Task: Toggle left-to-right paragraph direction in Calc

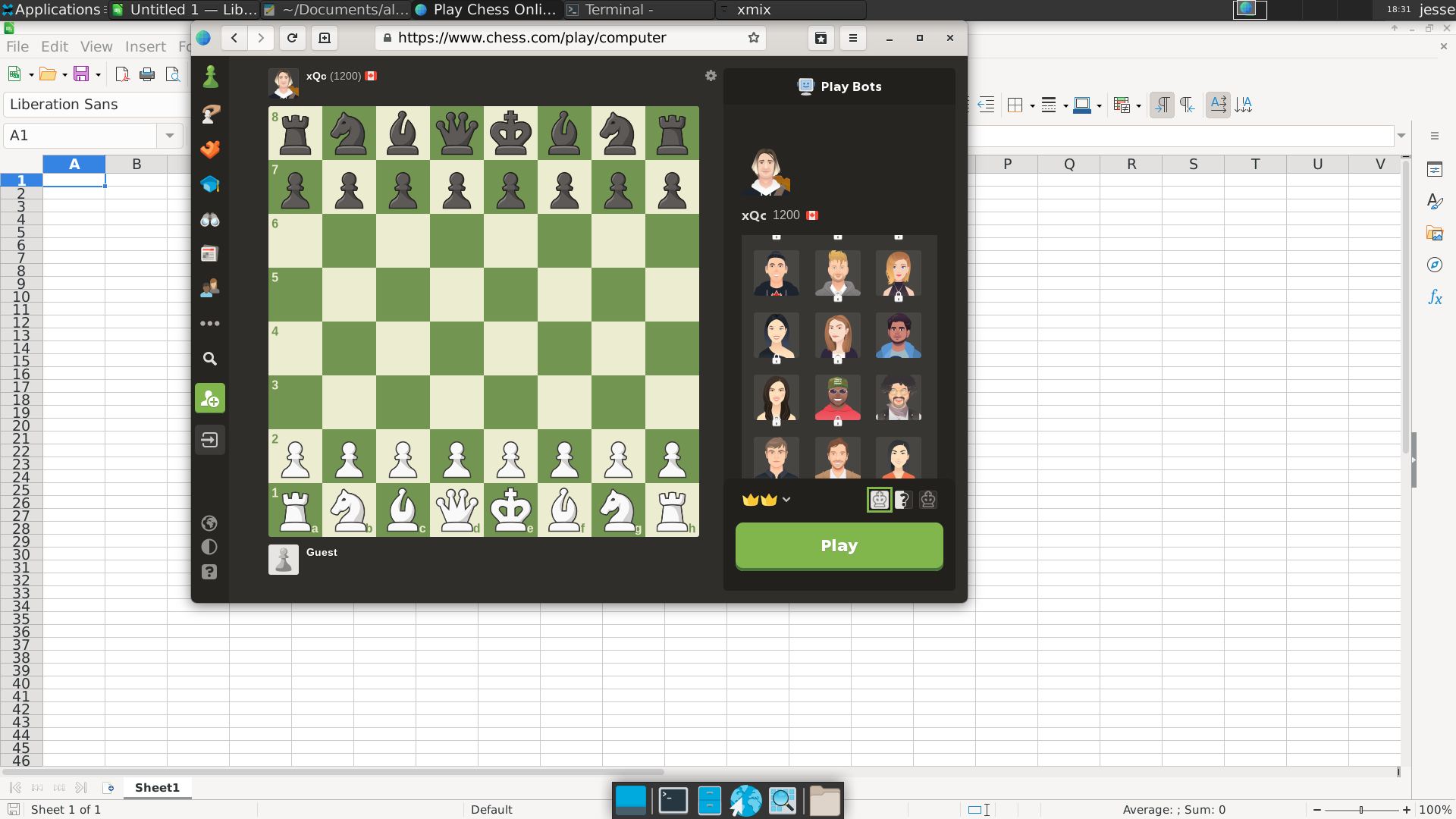Action: [x=1162, y=105]
